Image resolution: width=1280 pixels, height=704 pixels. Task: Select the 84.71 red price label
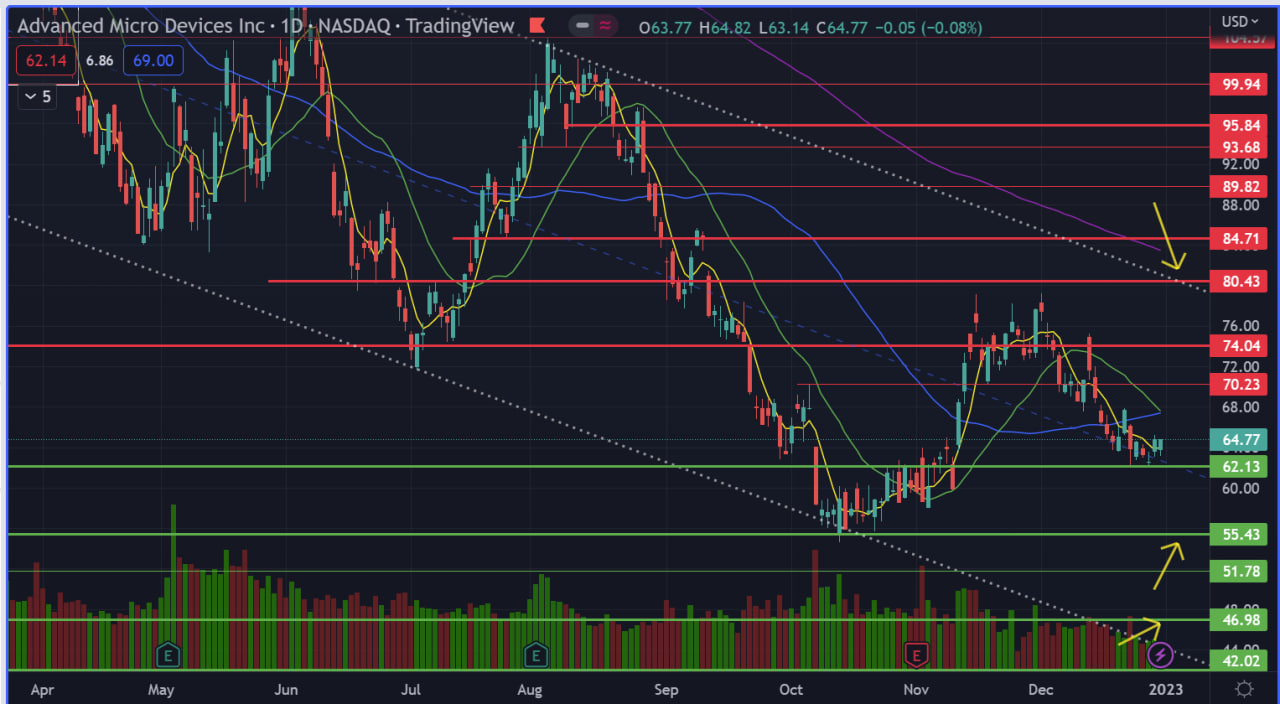tap(1238, 239)
